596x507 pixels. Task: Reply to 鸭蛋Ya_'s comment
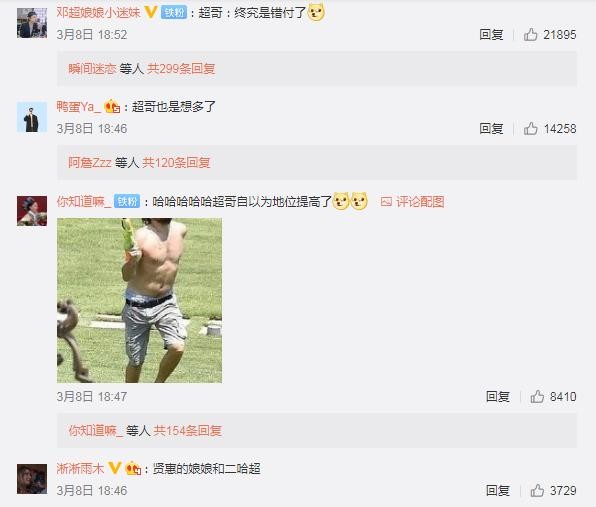pyautogui.click(x=491, y=129)
